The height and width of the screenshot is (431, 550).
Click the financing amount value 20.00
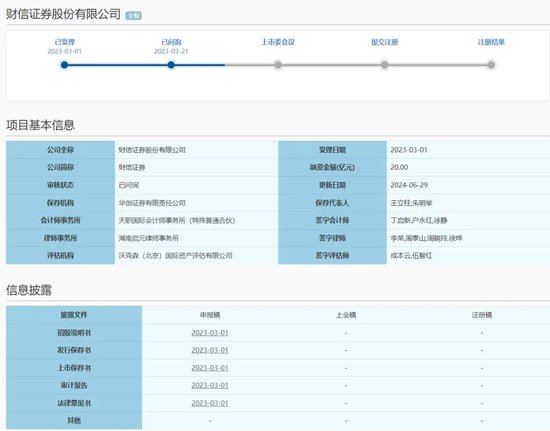[399, 167]
